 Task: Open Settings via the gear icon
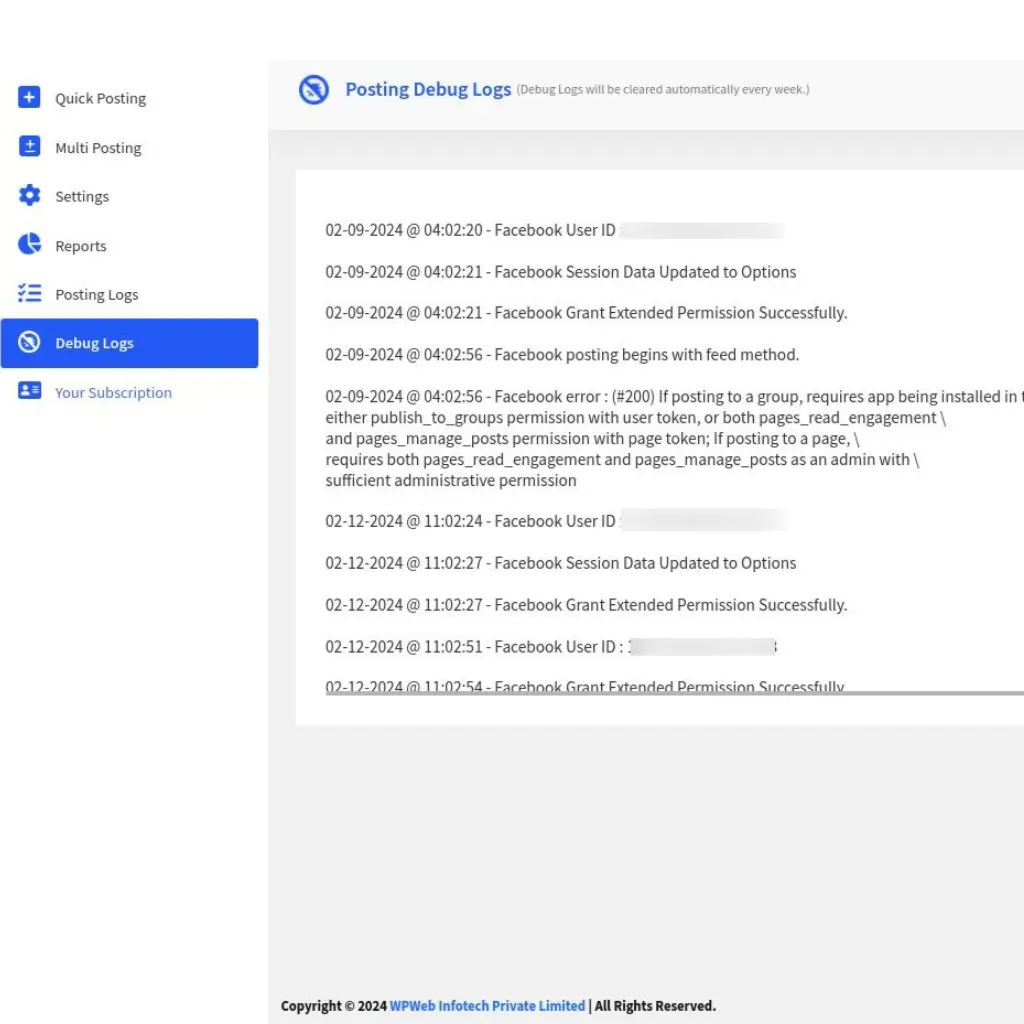29,196
